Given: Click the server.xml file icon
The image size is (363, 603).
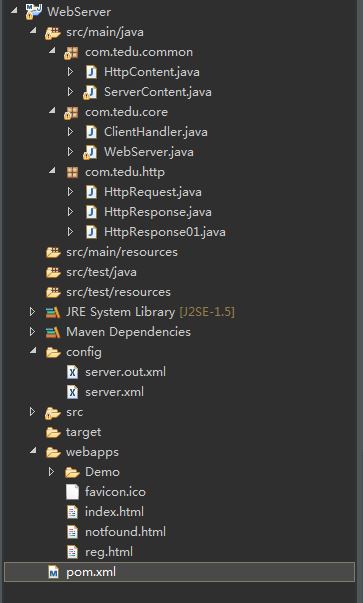Looking at the screenshot, I should pyautogui.click(x=72, y=392).
